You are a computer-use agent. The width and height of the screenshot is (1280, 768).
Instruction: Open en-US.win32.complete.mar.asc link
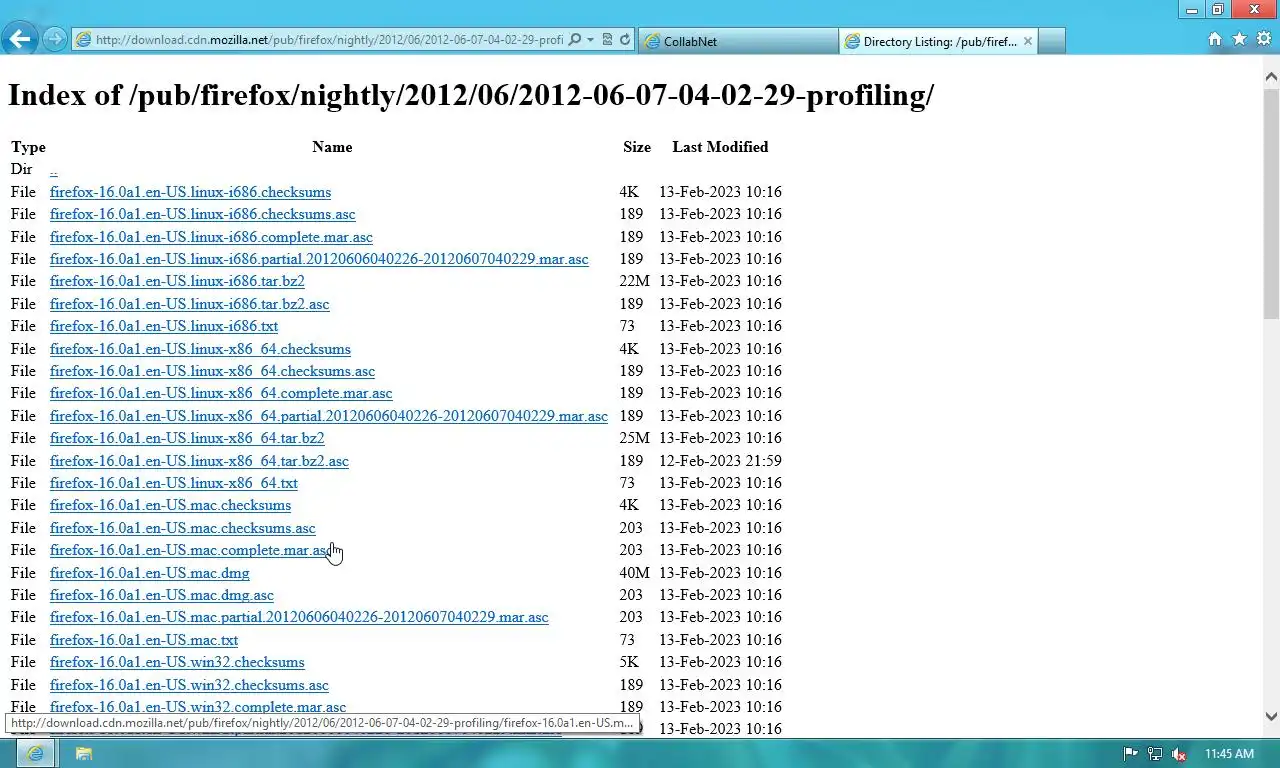tap(198, 707)
